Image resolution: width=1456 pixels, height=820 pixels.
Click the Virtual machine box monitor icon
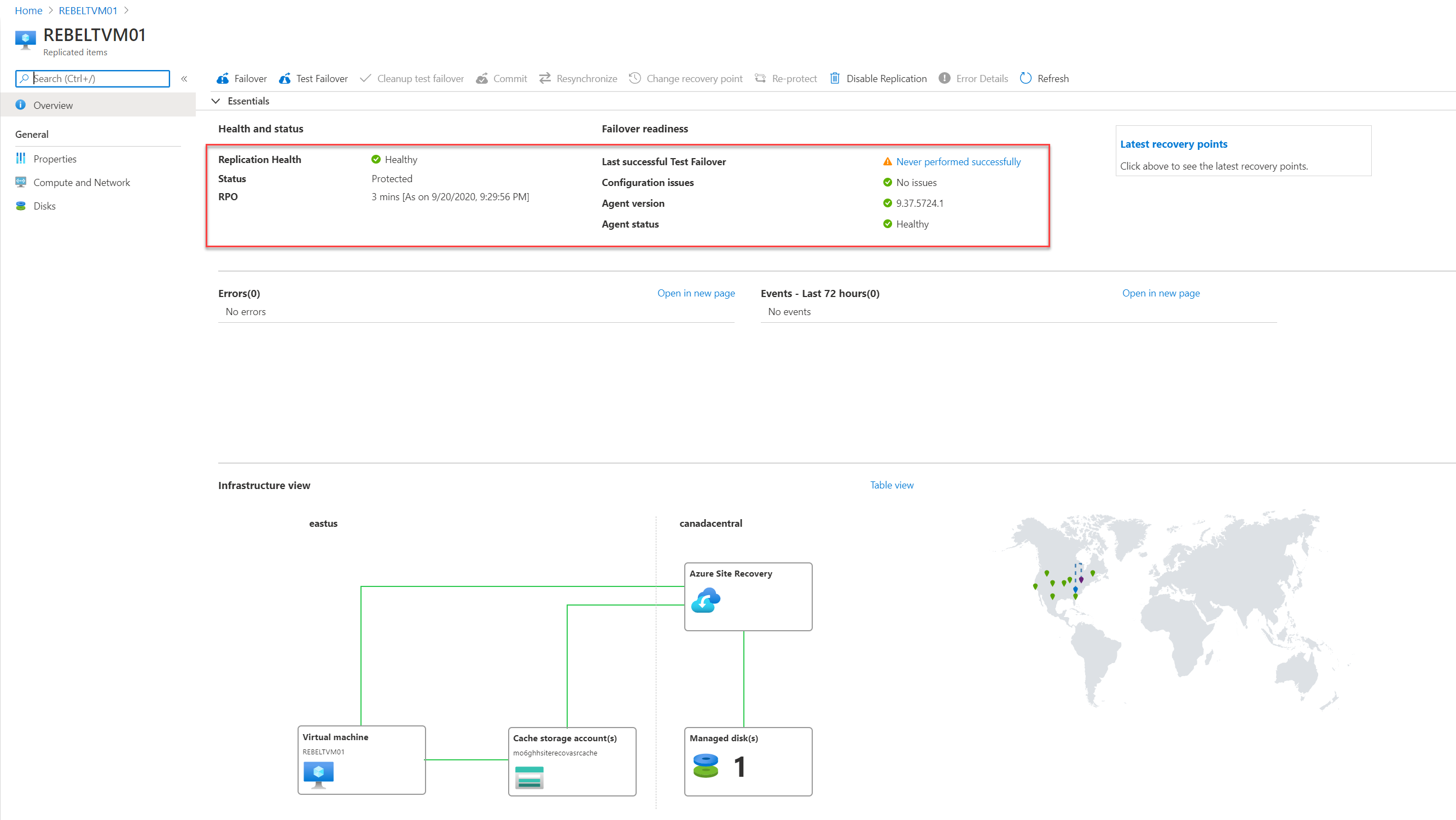(318, 775)
